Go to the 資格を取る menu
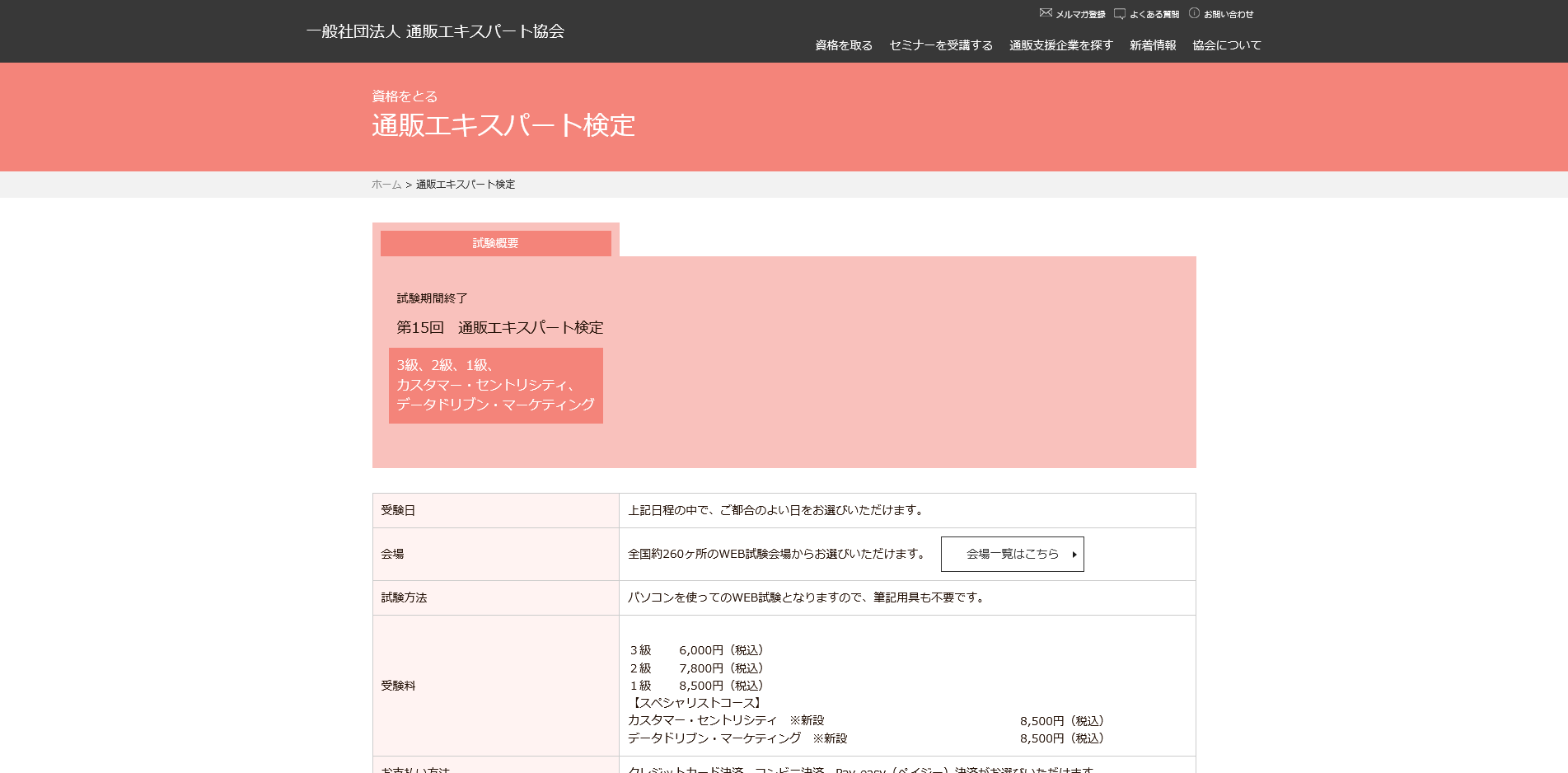Viewport: 1568px width, 773px height. (x=843, y=45)
